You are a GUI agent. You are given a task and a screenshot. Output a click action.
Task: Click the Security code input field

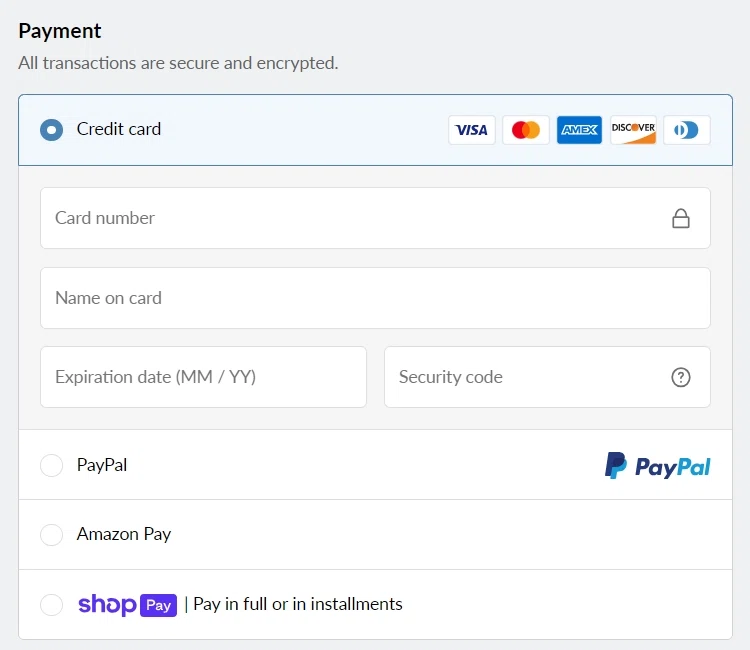pyautogui.click(x=525, y=377)
